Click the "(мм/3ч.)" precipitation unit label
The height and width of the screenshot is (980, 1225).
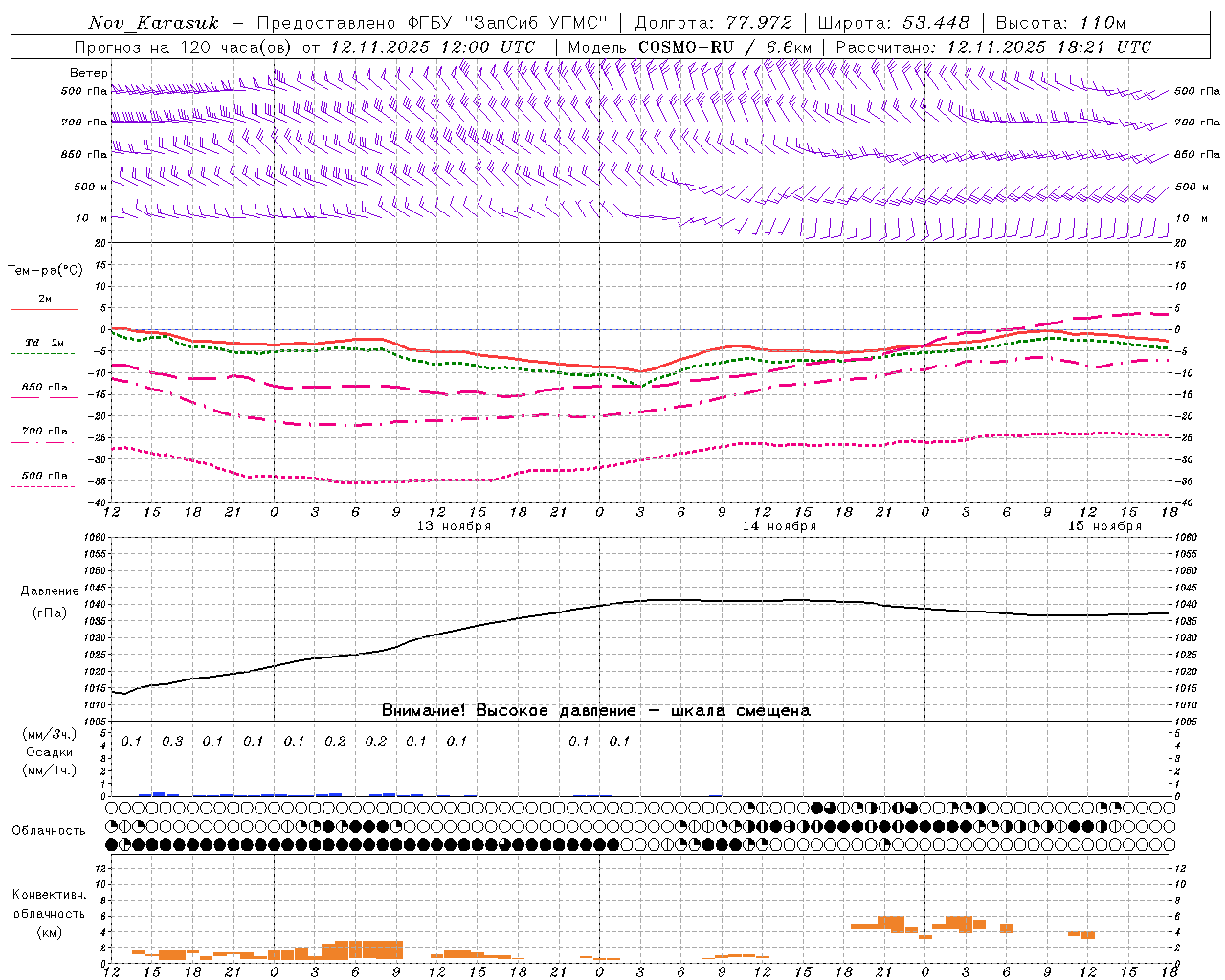coord(50,734)
